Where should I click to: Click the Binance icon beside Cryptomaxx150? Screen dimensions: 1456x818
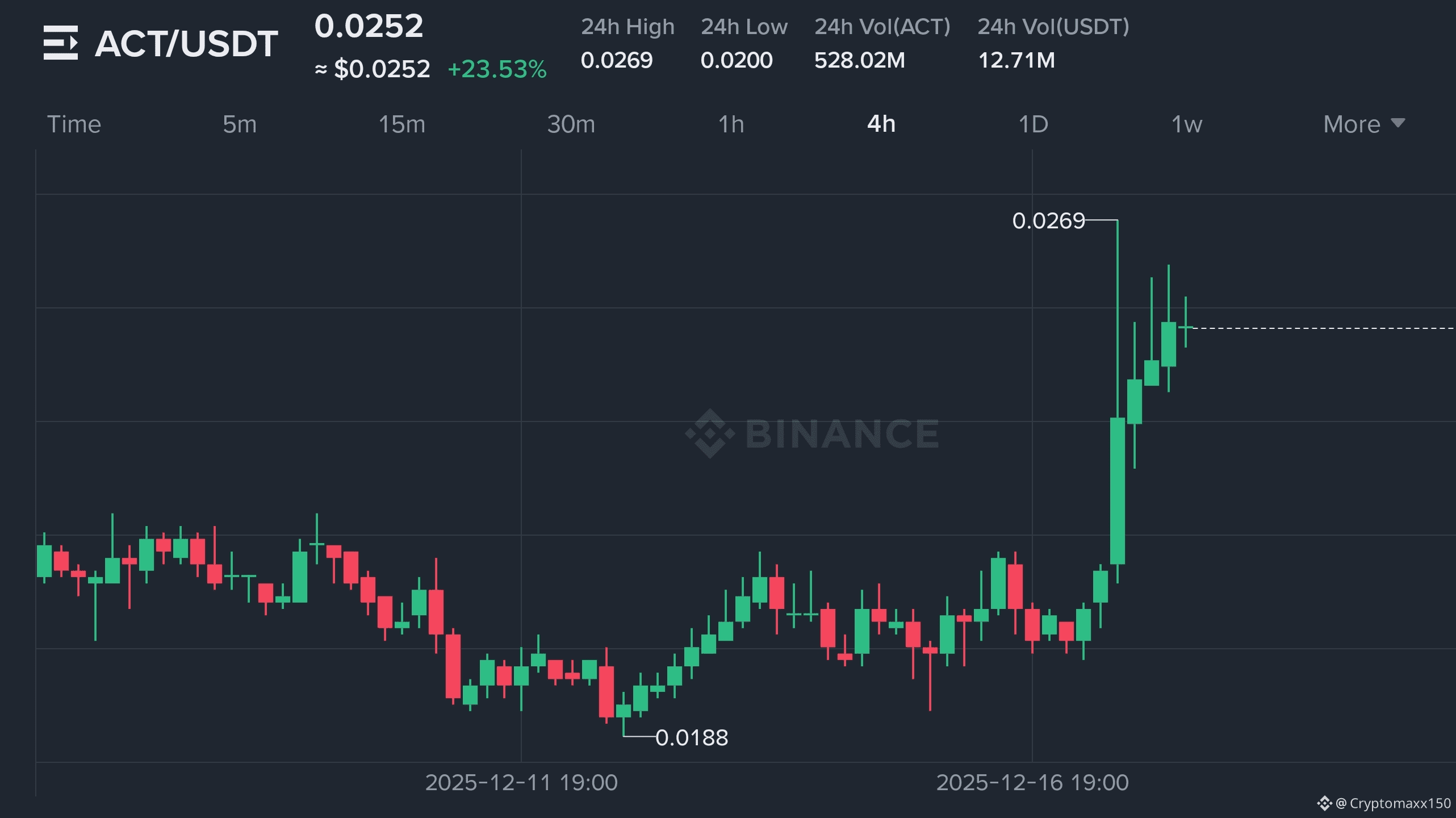click(1324, 803)
